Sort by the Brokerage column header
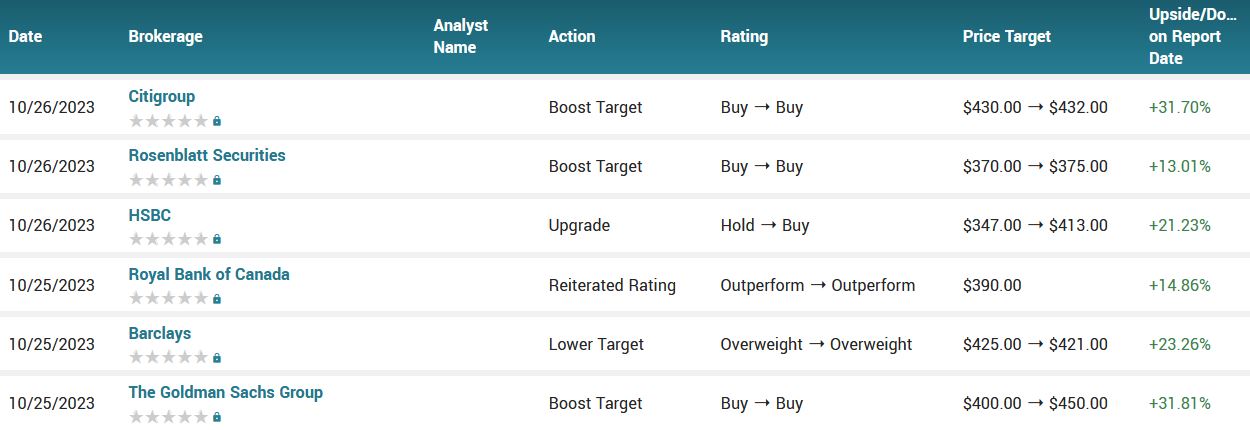 (165, 37)
